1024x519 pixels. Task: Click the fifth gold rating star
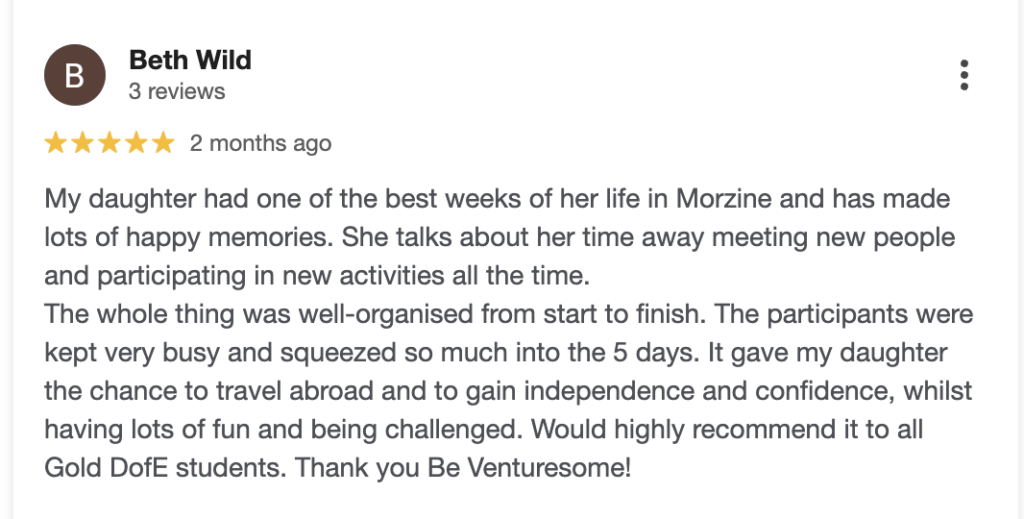coord(163,144)
